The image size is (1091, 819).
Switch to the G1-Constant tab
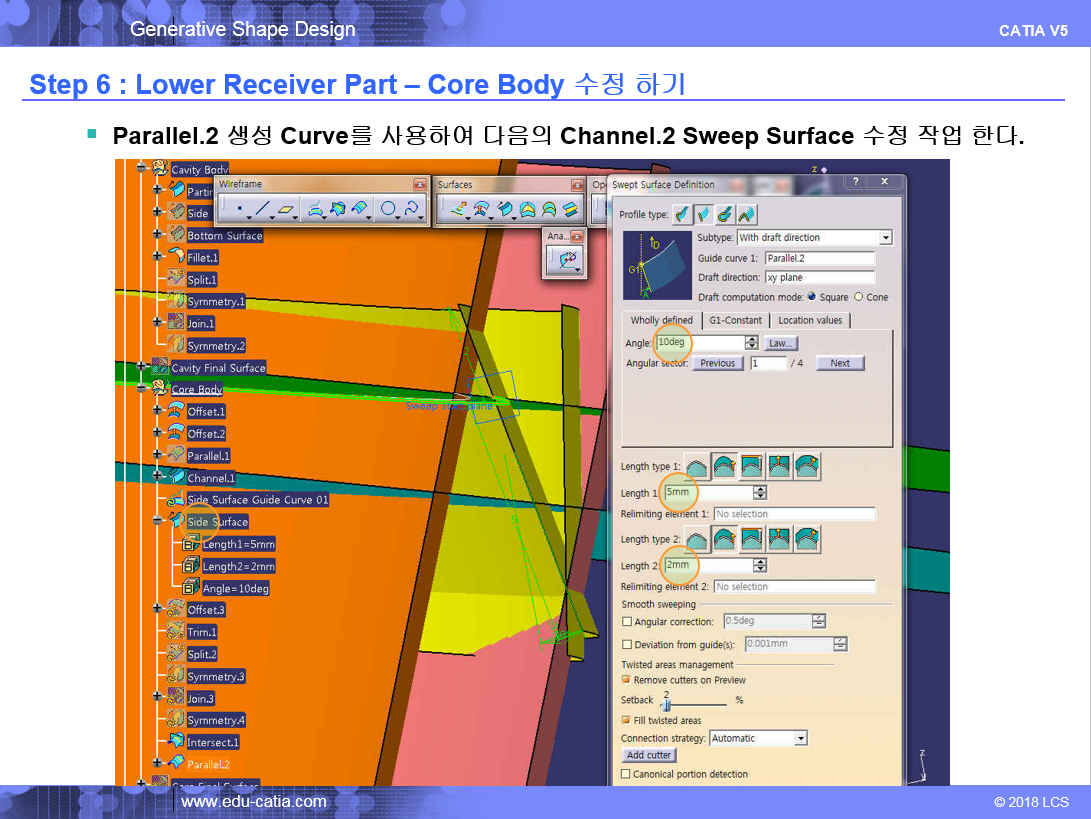coord(735,320)
